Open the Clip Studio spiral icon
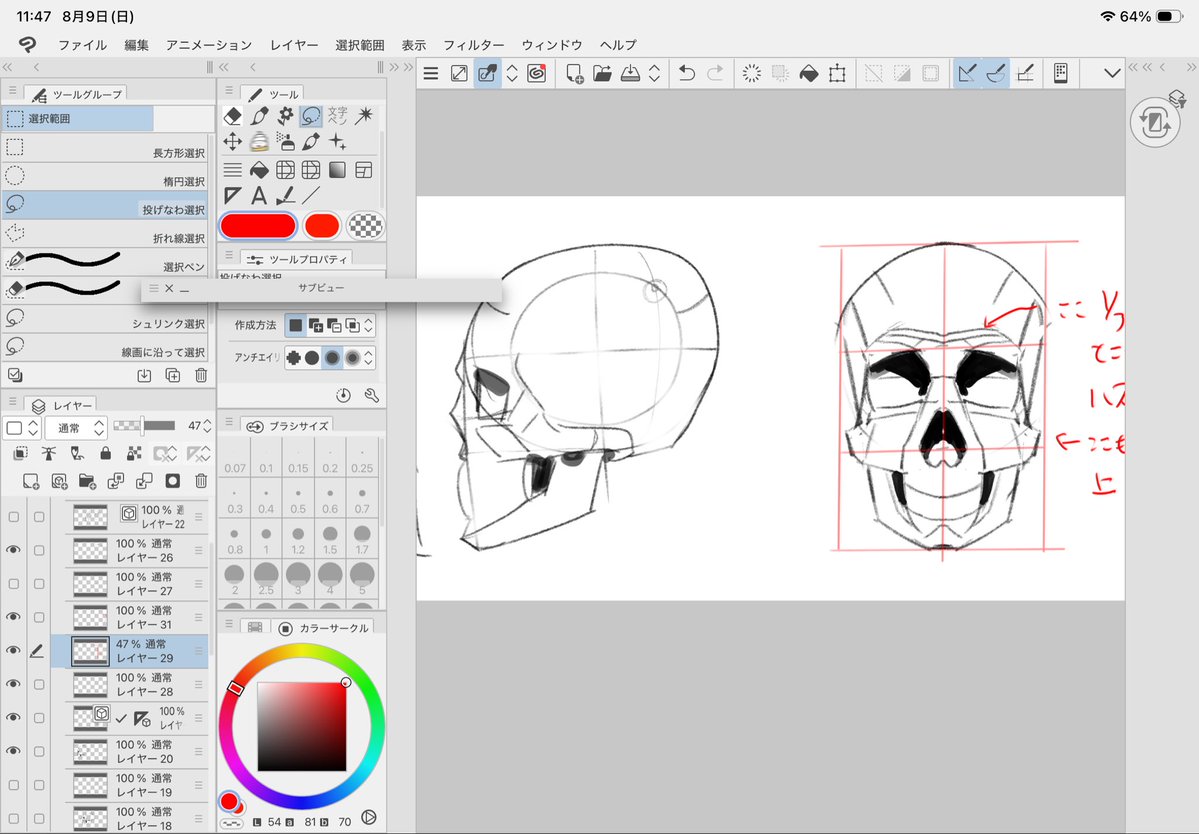1199x834 pixels. pos(537,73)
